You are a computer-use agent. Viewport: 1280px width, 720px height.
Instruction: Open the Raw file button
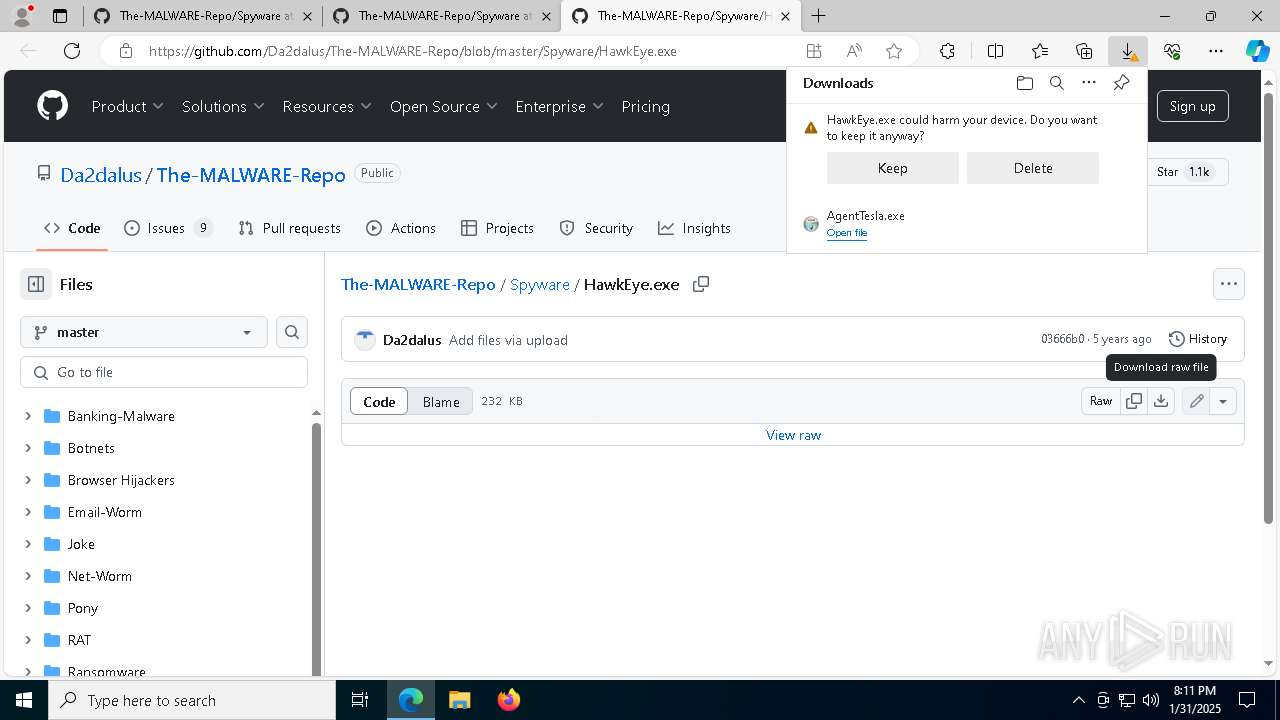[1100, 401]
